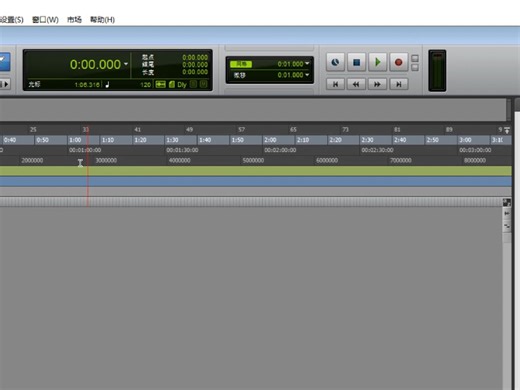520x390 pixels.
Task: Click the dim indicator right of Dly
Action: 193,84
